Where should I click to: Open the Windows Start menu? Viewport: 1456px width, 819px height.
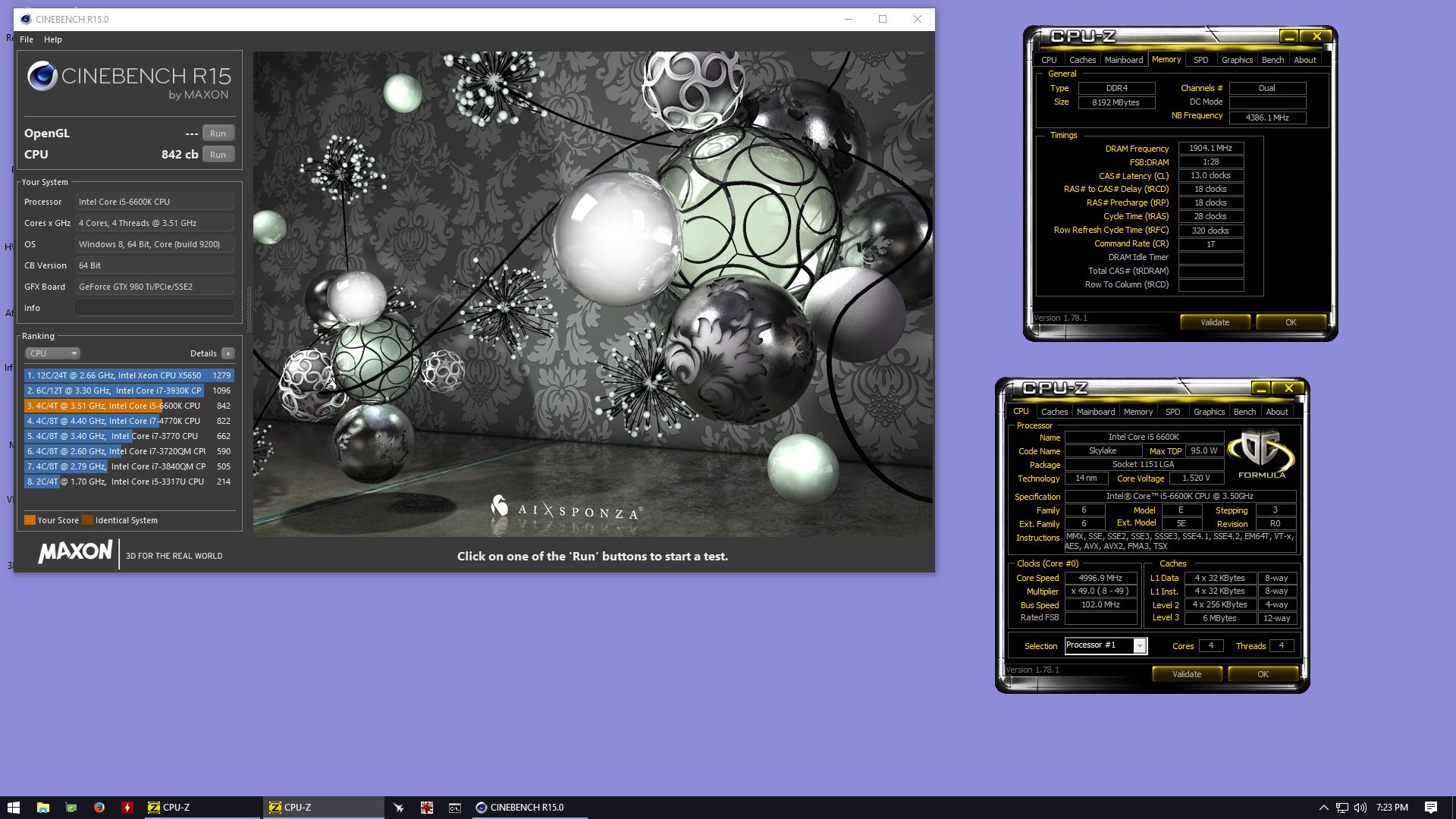coord(14,808)
